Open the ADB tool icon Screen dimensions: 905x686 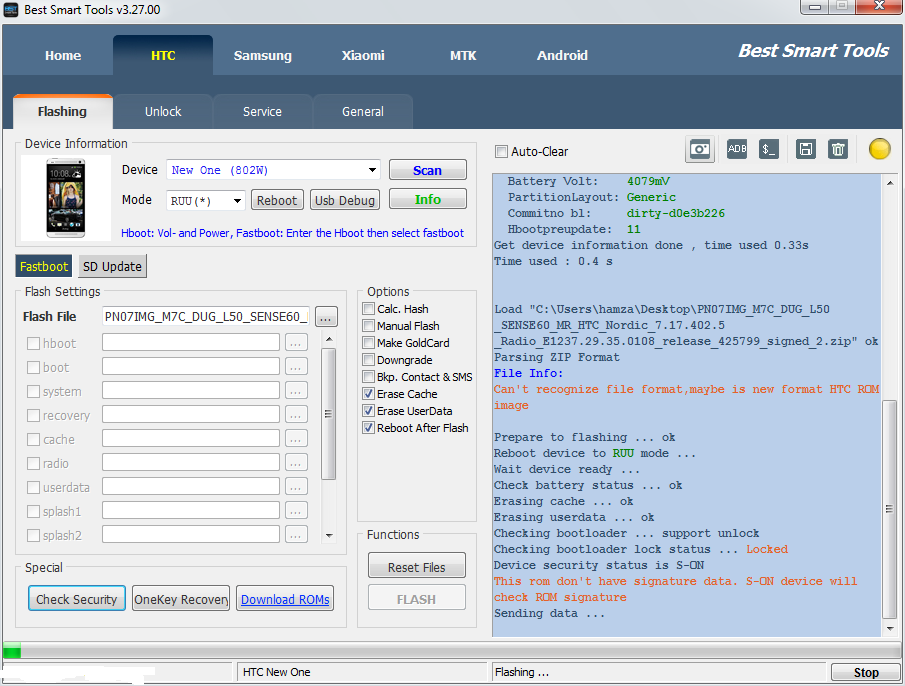736,149
